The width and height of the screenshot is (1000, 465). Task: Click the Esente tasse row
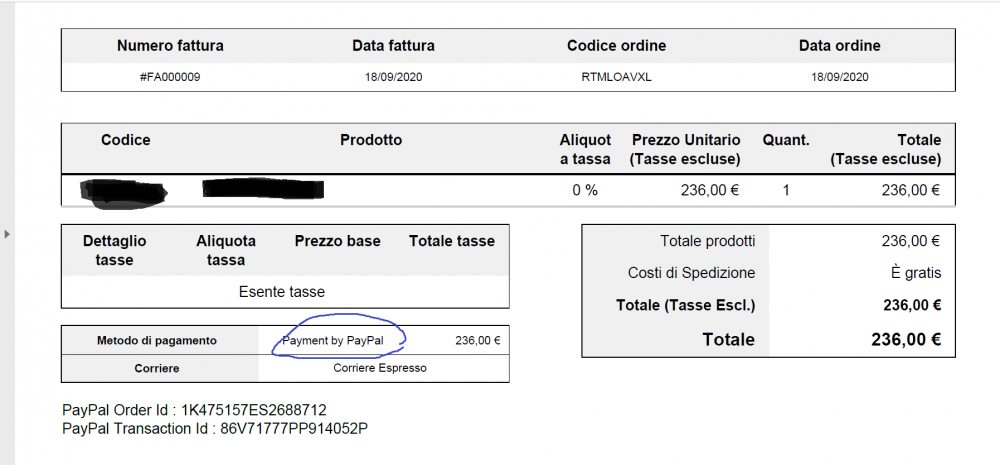click(x=282, y=292)
